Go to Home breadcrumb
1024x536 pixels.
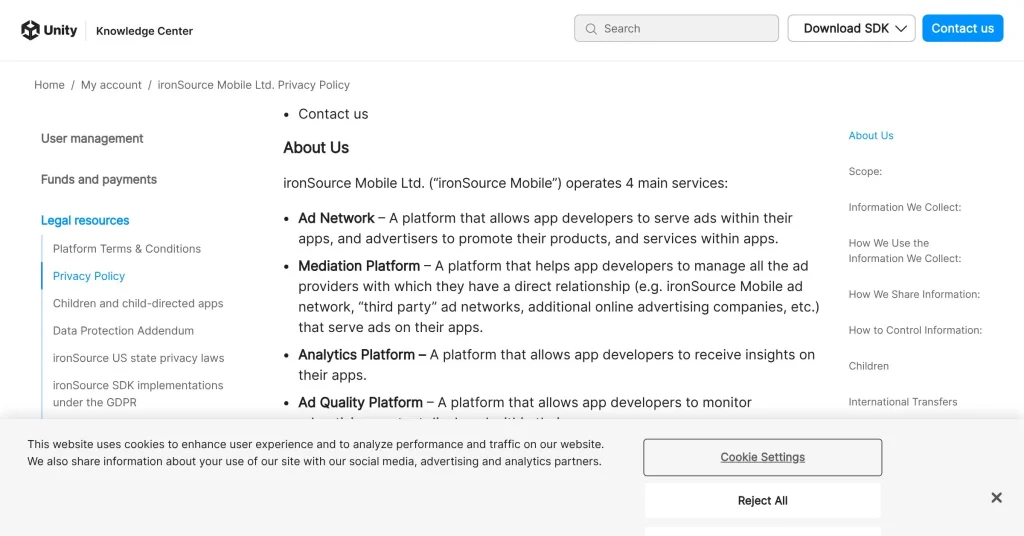coord(49,85)
